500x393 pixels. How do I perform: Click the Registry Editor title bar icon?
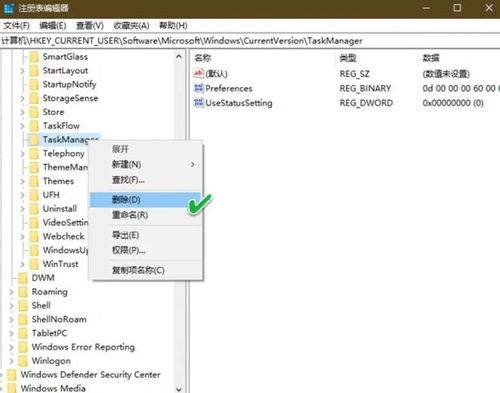(9, 8)
